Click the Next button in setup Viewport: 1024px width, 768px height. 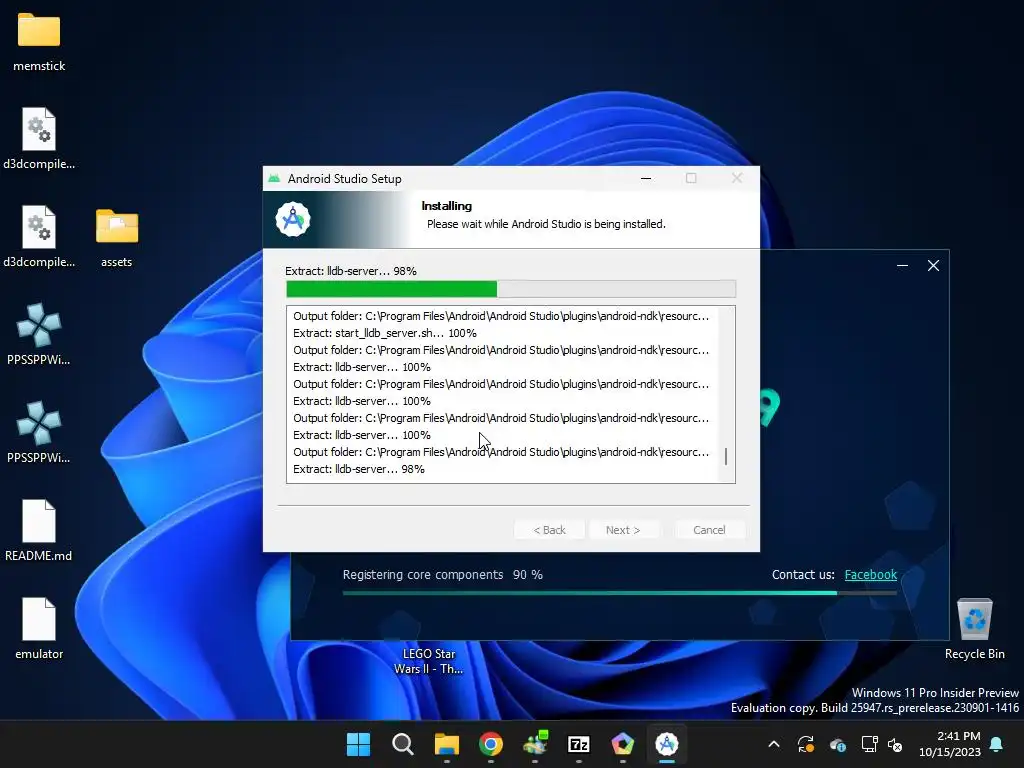pyautogui.click(x=623, y=530)
